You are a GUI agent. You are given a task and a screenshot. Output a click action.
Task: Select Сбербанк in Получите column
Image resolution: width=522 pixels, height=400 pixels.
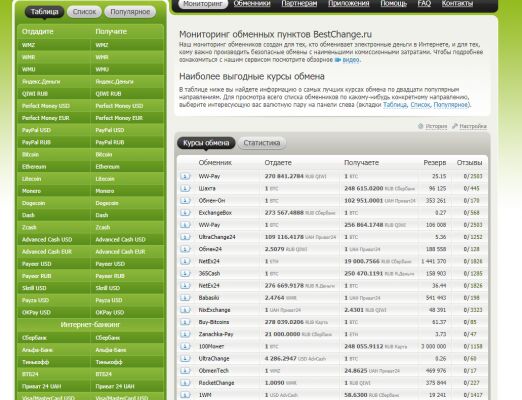[127, 338]
